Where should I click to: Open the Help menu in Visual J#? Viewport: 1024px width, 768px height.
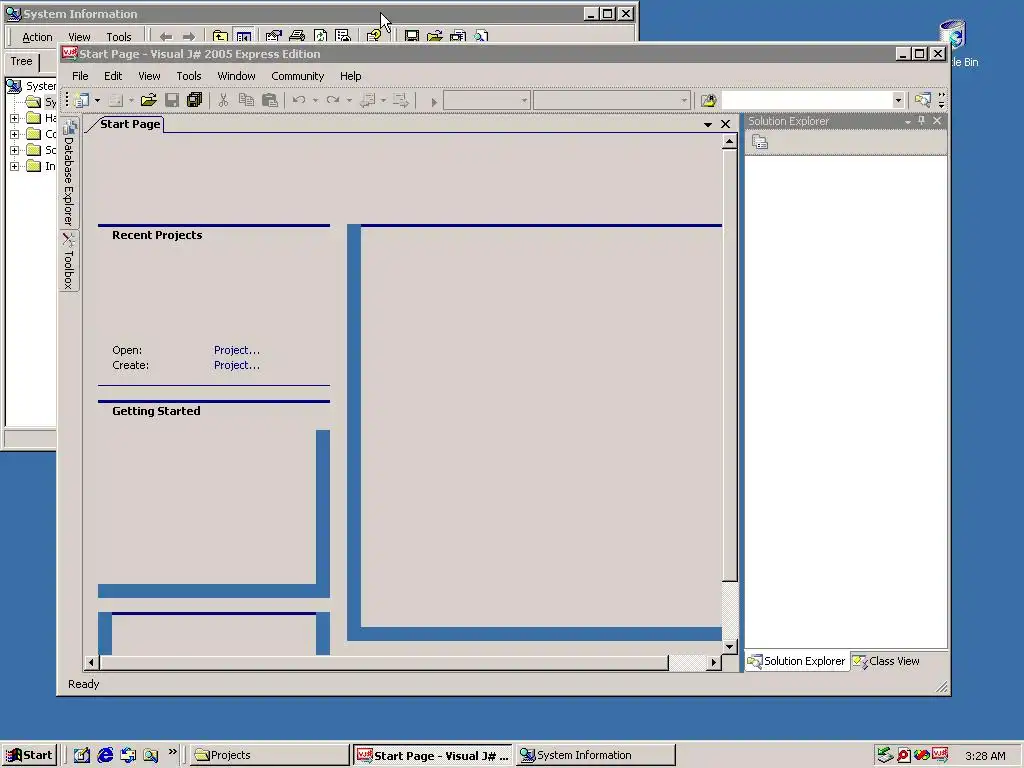(x=351, y=76)
